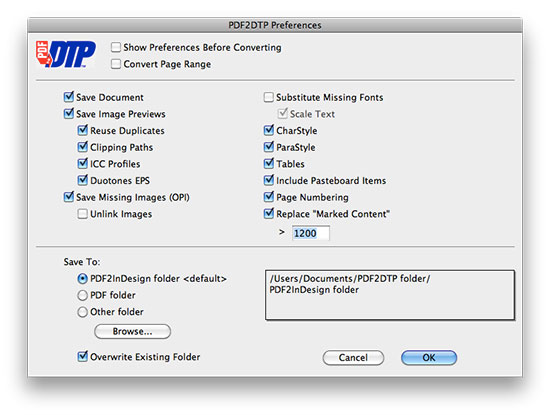This screenshot has height=415, width=550.
Task: Uncheck the ParaStyle option
Action: pos(269,147)
